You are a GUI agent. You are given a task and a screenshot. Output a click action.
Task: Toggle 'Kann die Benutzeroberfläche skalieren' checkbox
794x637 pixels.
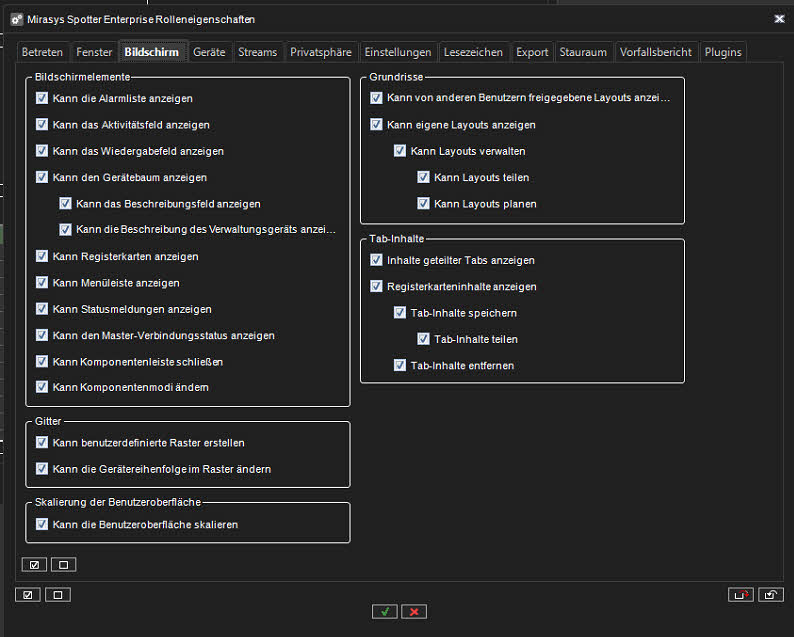(42, 524)
